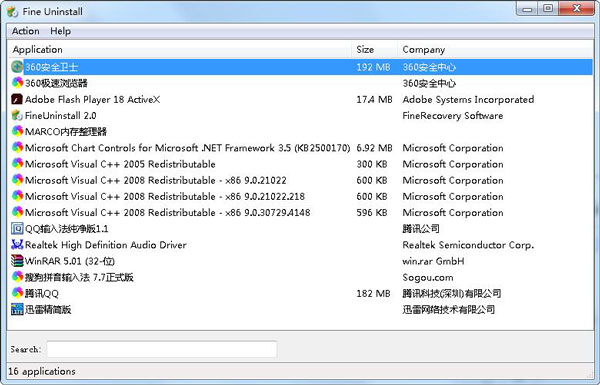Click the 搜狗拼音输入法 row icon
The width and height of the screenshot is (600, 385).
point(17,277)
